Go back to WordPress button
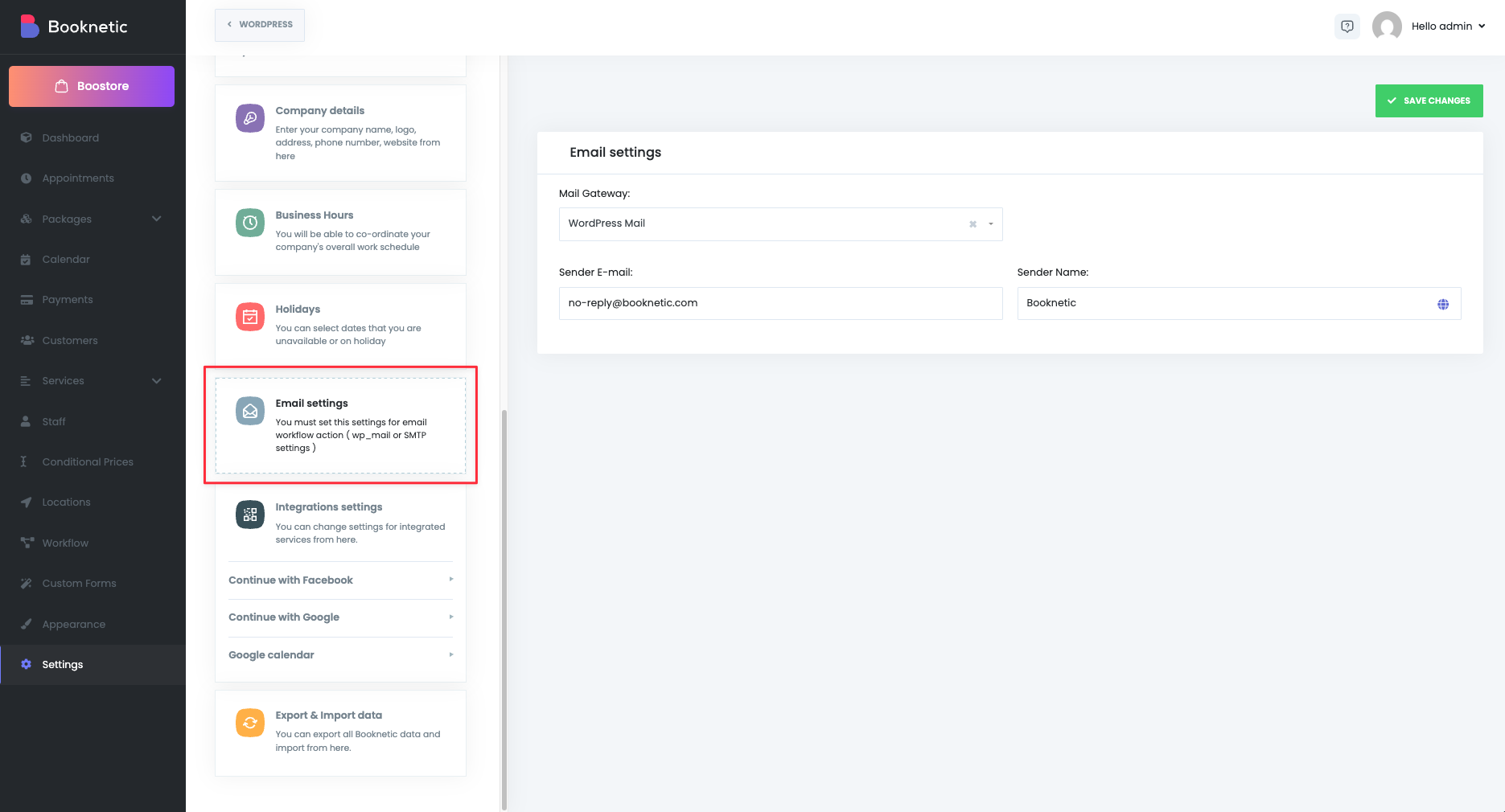The height and width of the screenshot is (812, 1505). coord(260,25)
